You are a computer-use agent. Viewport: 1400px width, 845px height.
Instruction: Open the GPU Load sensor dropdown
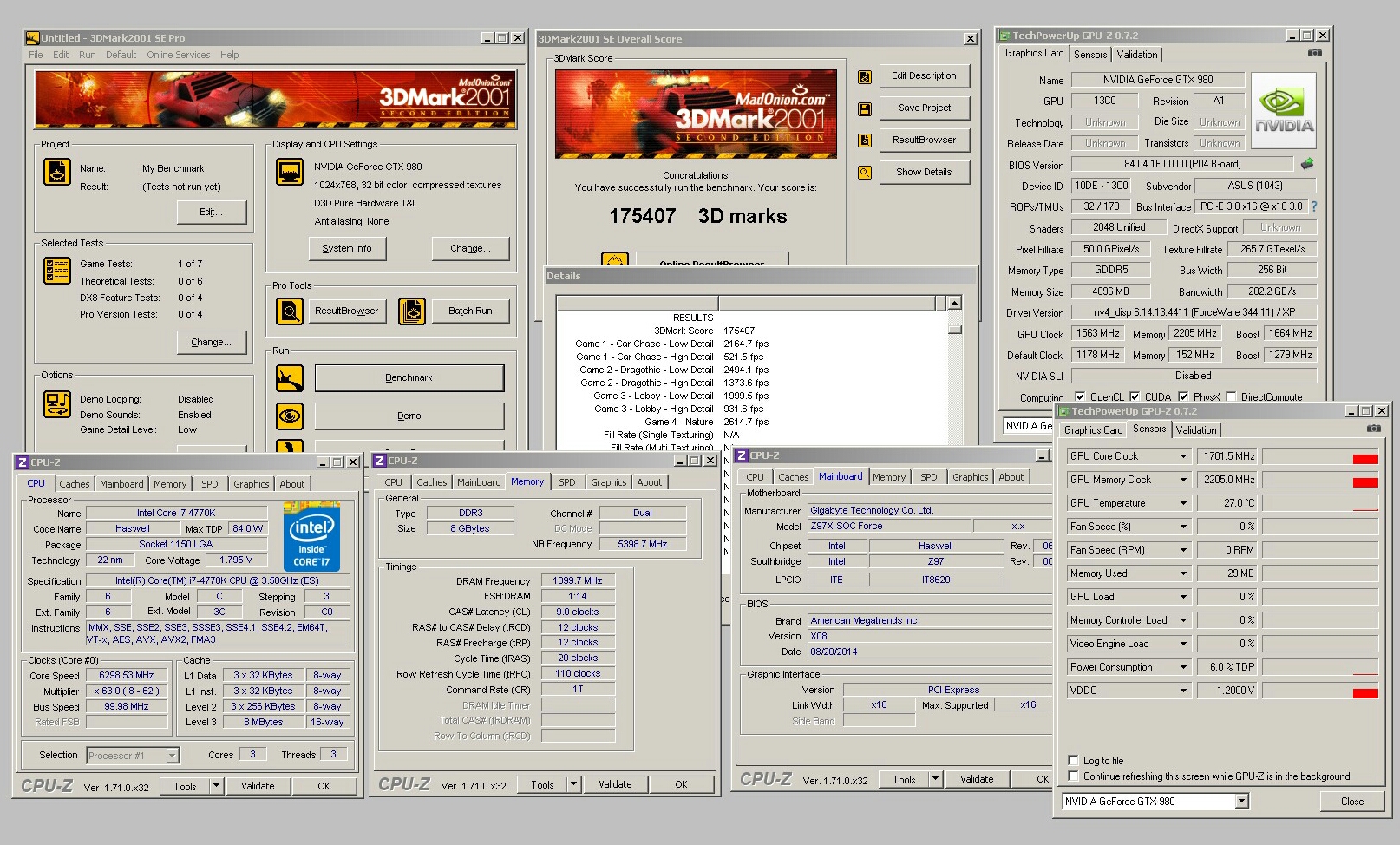coord(1183,597)
